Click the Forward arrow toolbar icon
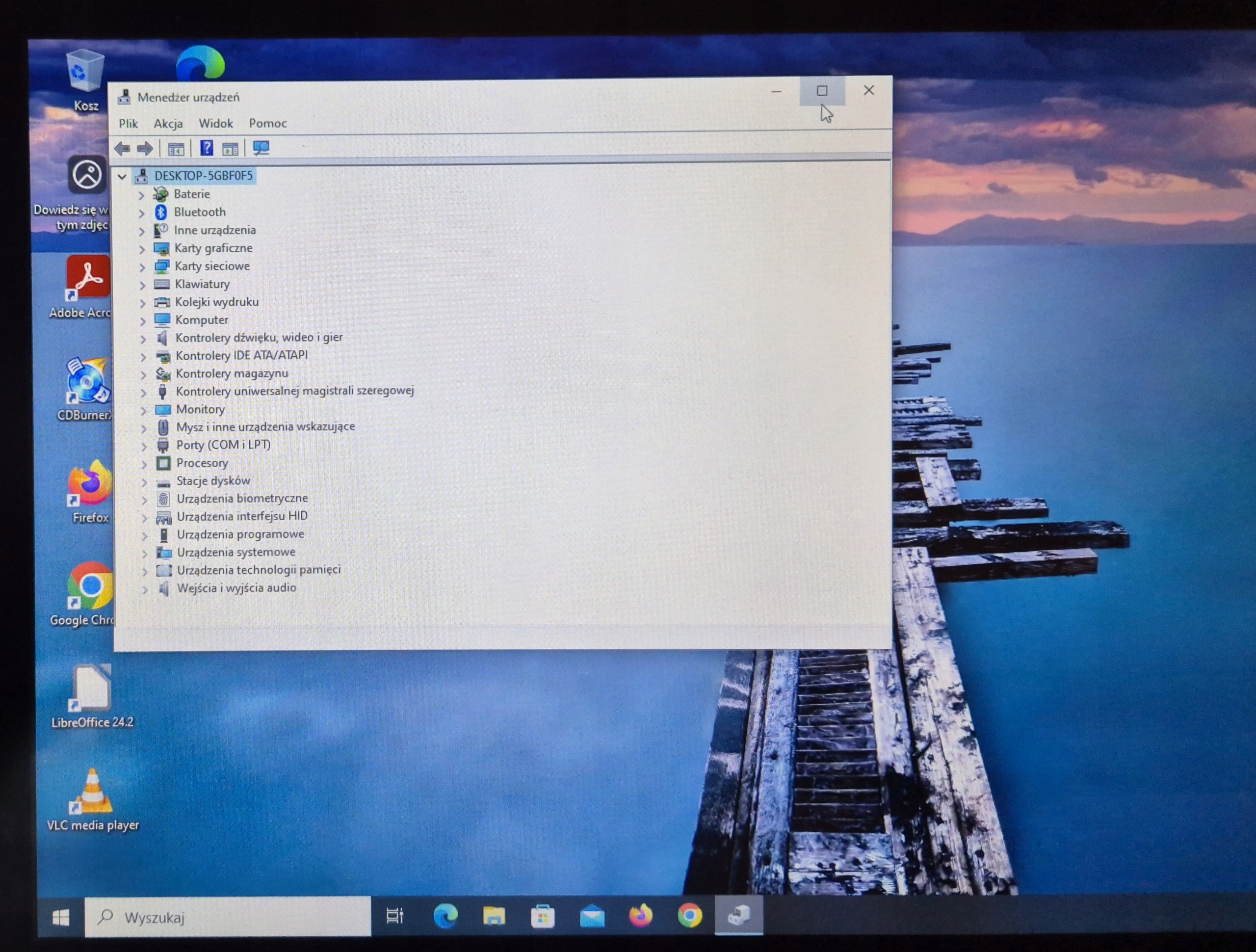 [145, 149]
